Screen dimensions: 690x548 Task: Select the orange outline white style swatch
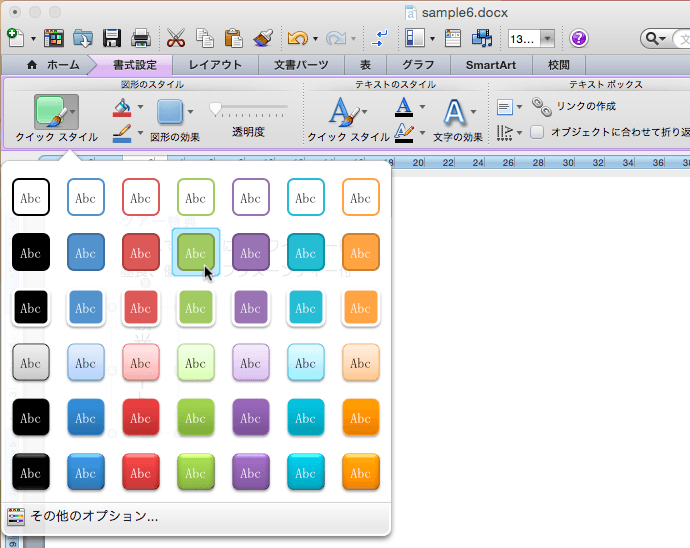361,197
